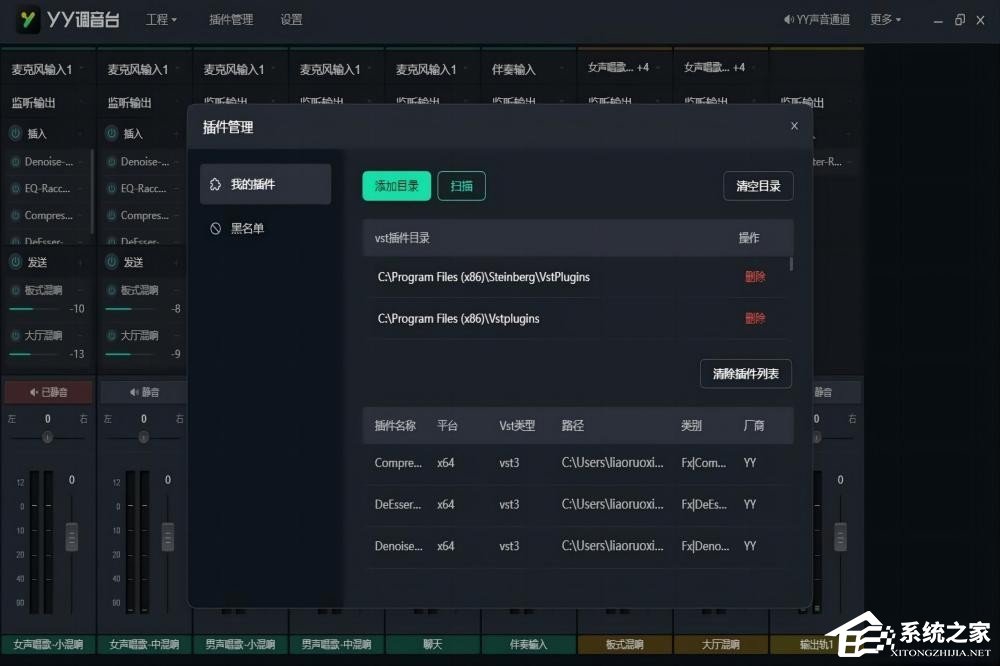Unmute the 已静音 button on 女声唱歌-小混响 channel

pos(48,392)
